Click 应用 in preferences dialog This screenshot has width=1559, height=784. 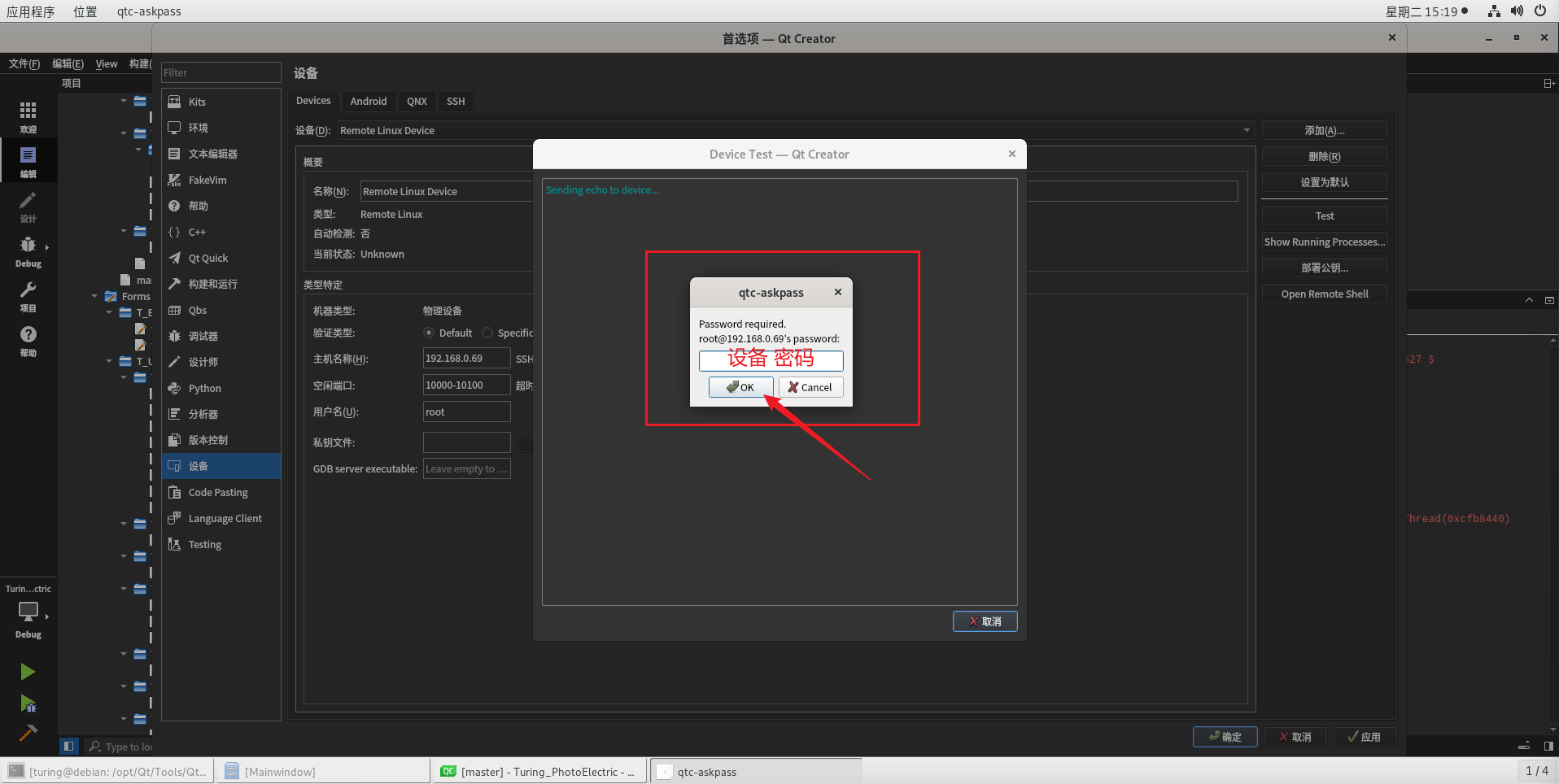(1364, 737)
